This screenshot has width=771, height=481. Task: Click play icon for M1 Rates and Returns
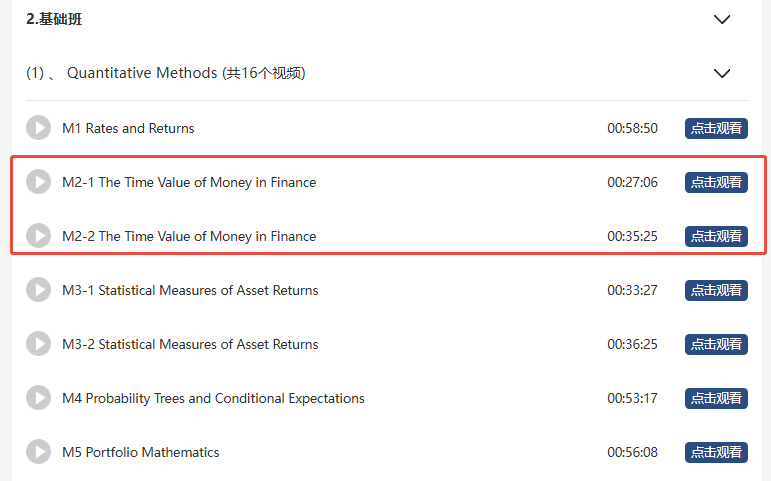click(38, 128)
